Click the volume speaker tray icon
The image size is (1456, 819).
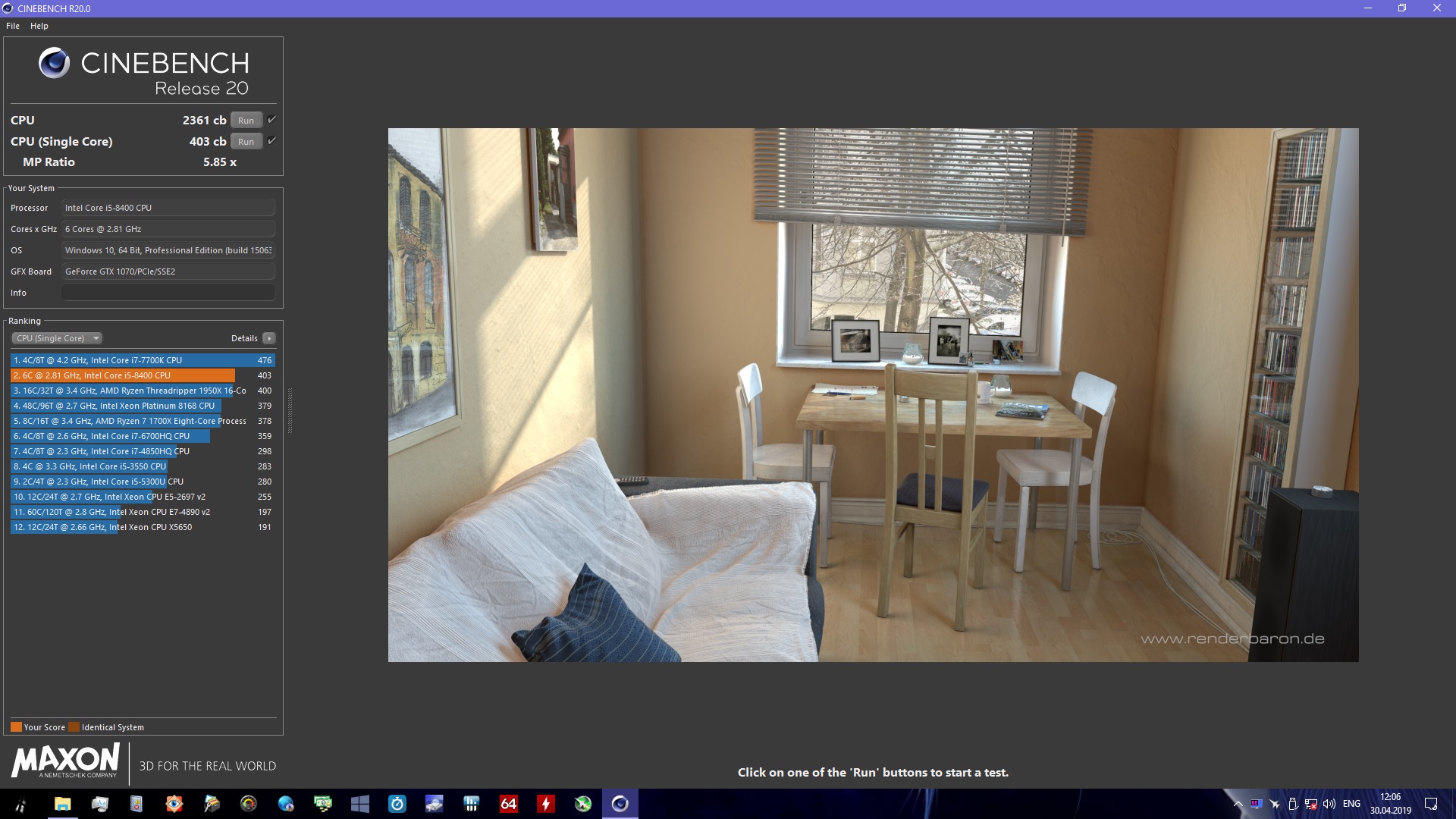pyautogui.click(x=1329, y=804)
